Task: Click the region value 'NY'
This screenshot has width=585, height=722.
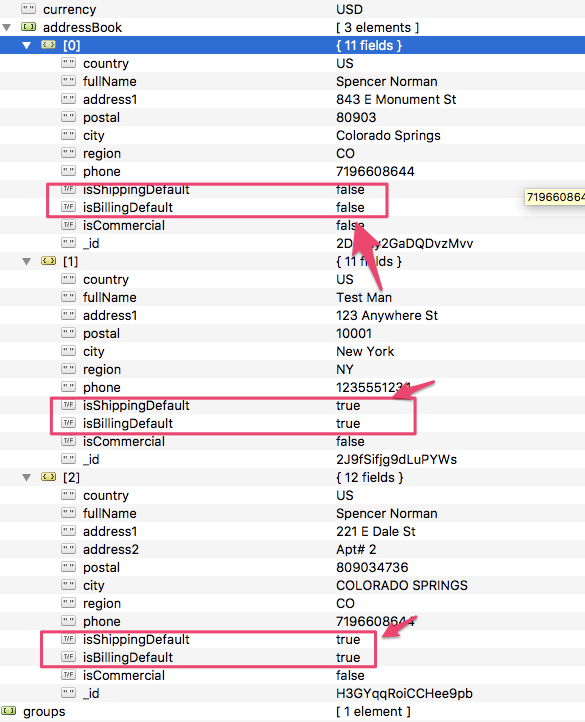Action: pyautogui.click(x=345, y=369)
